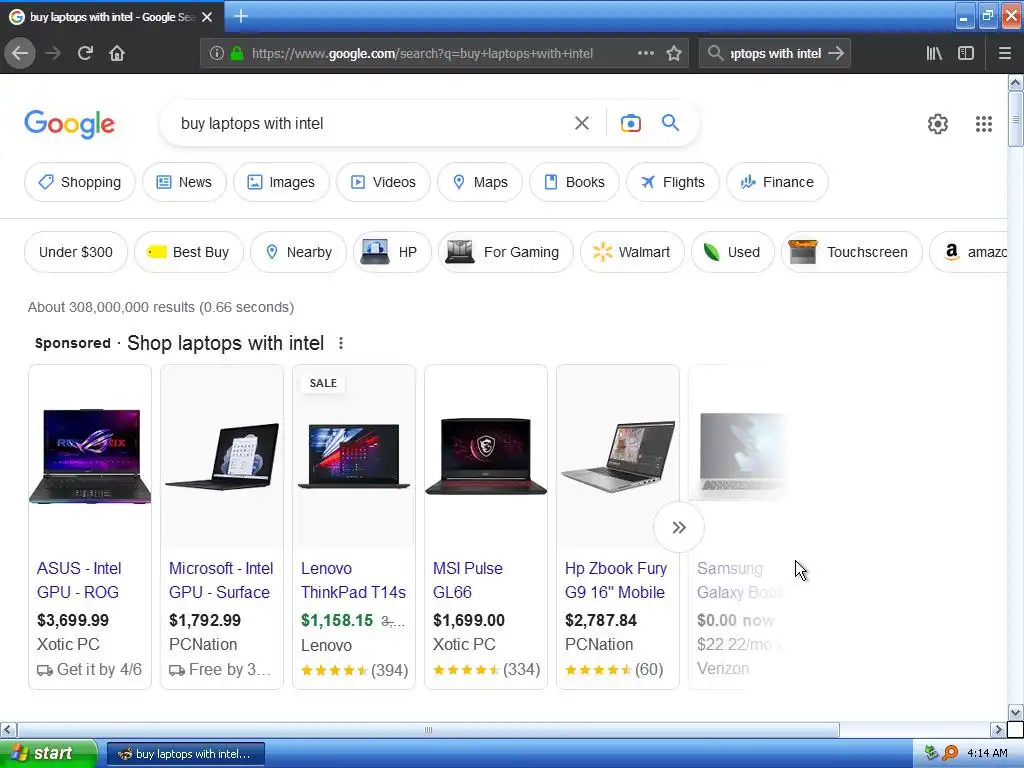This screenshot has width=1024, height=768.
Task: Click the horizontal scrollbar right arrow
Action: (998, 729)
